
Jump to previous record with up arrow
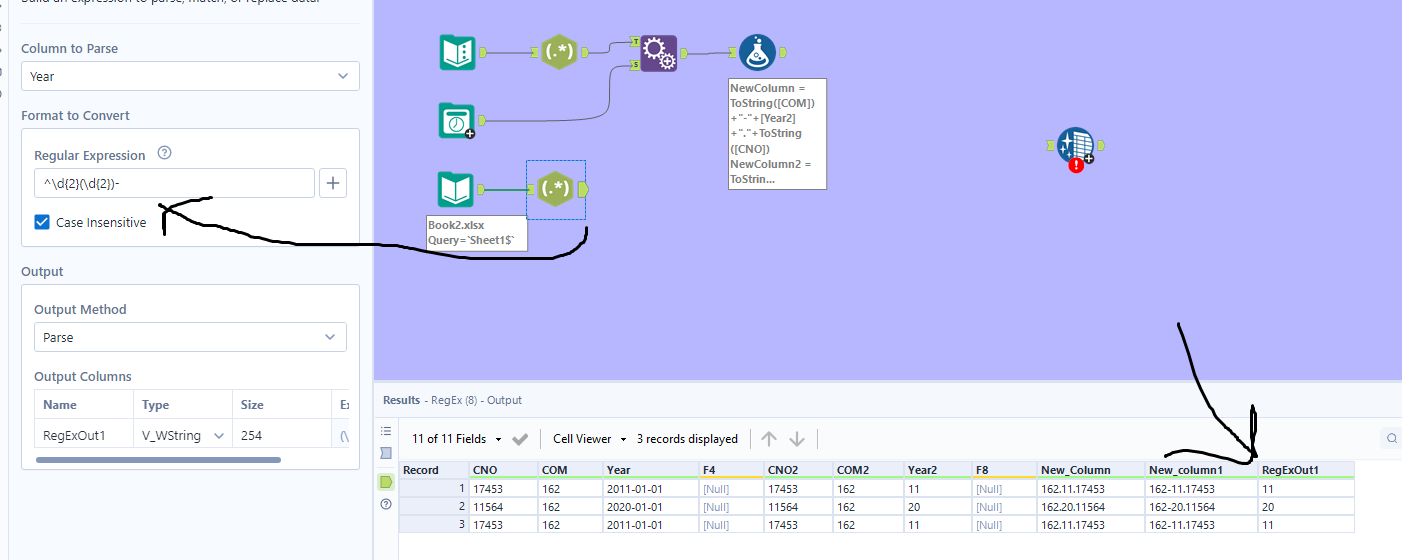click(x=768, y=439)
